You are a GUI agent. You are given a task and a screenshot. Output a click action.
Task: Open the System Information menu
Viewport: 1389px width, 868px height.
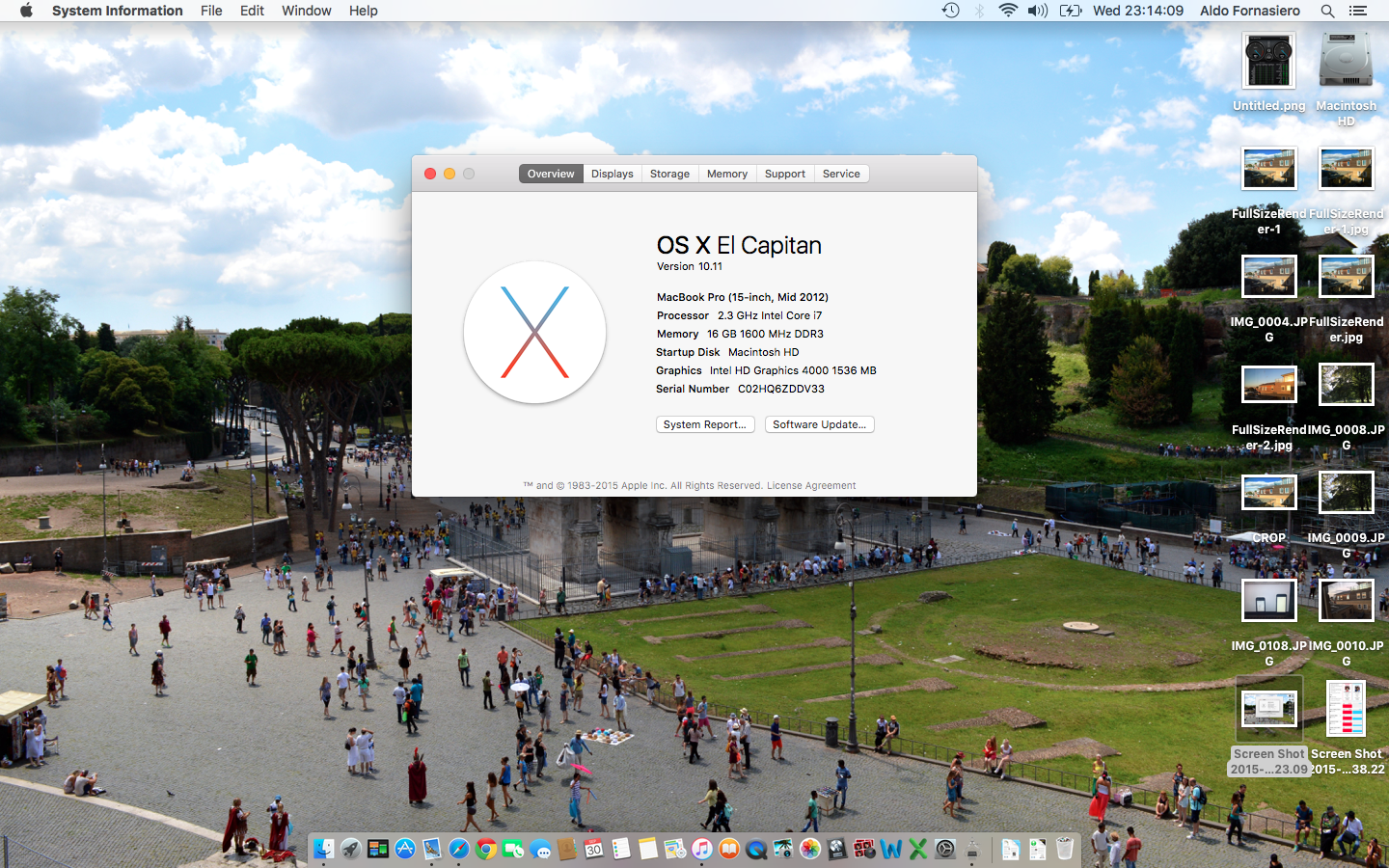(x=118, y=11)
